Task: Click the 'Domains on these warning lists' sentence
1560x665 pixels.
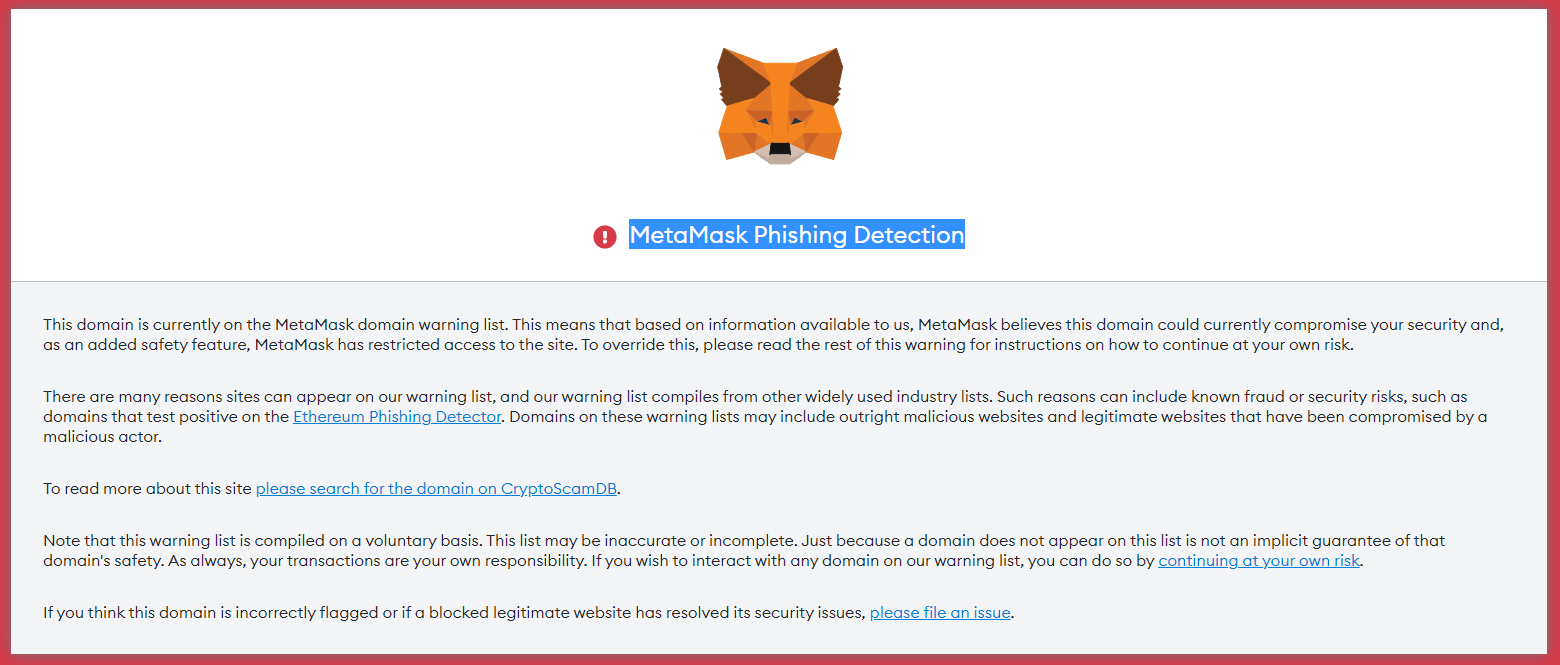Action: [800, 417]
